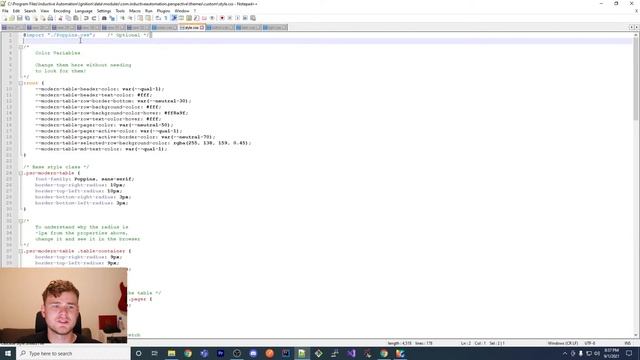640x360 pixels.
Task: Click the Stop macro recording icon
Action: 230,18
